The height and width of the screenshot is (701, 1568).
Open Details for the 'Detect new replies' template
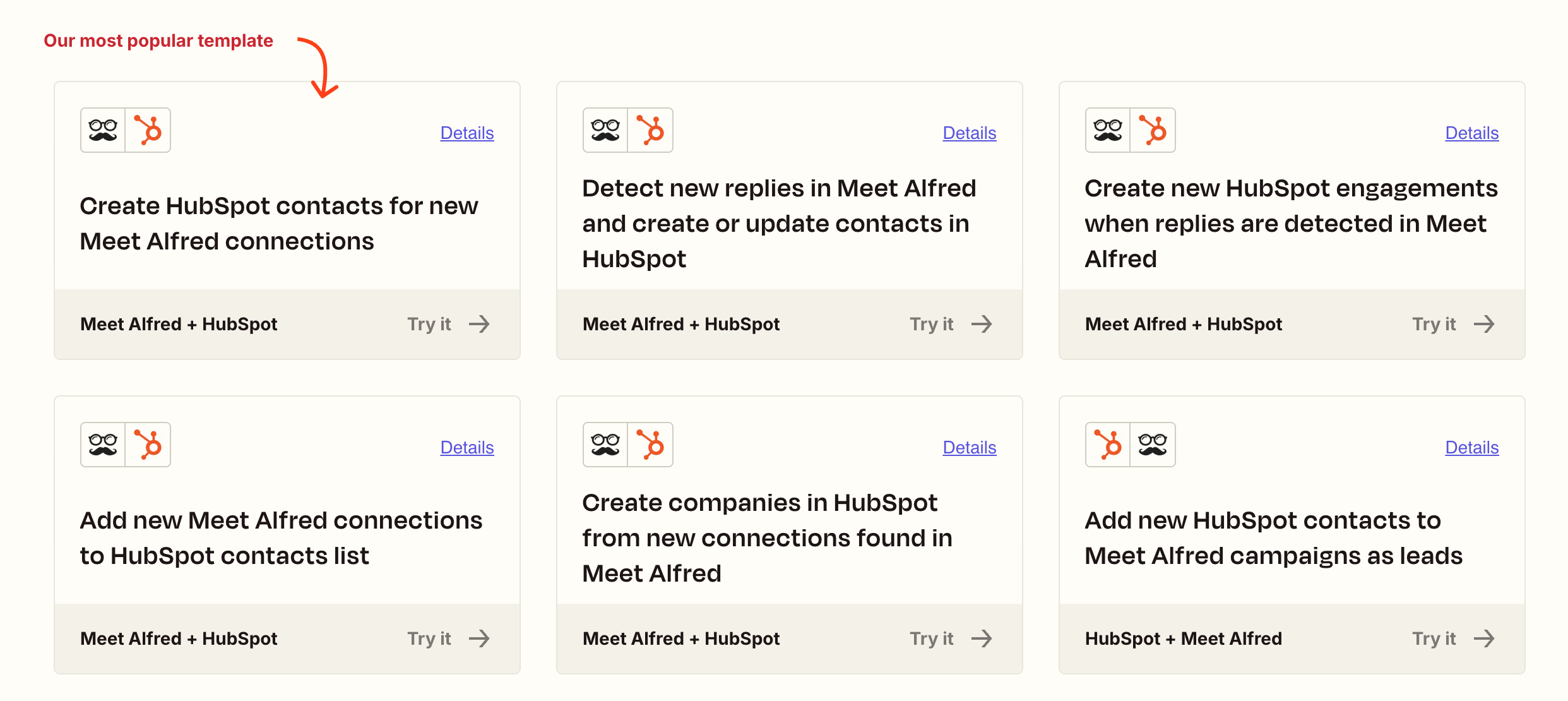coord(969,133)
